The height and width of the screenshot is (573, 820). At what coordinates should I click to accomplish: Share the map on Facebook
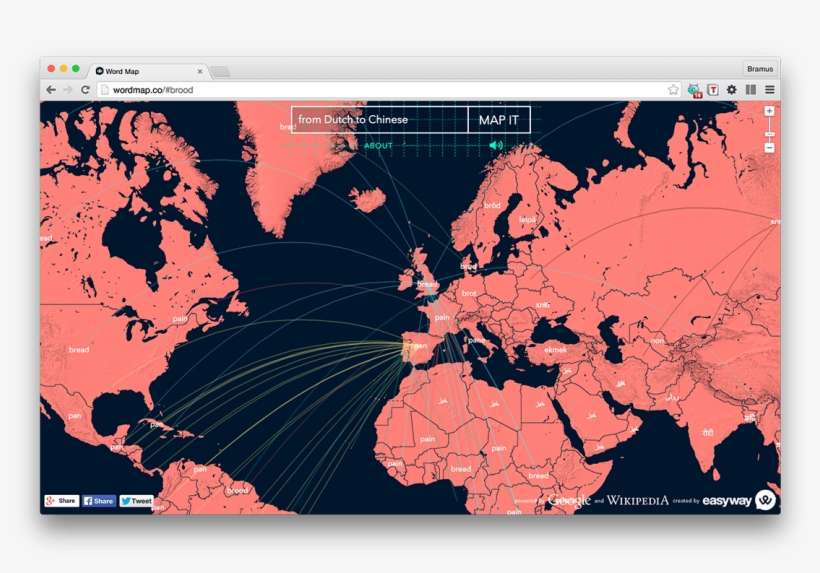(x=99, y=501)
